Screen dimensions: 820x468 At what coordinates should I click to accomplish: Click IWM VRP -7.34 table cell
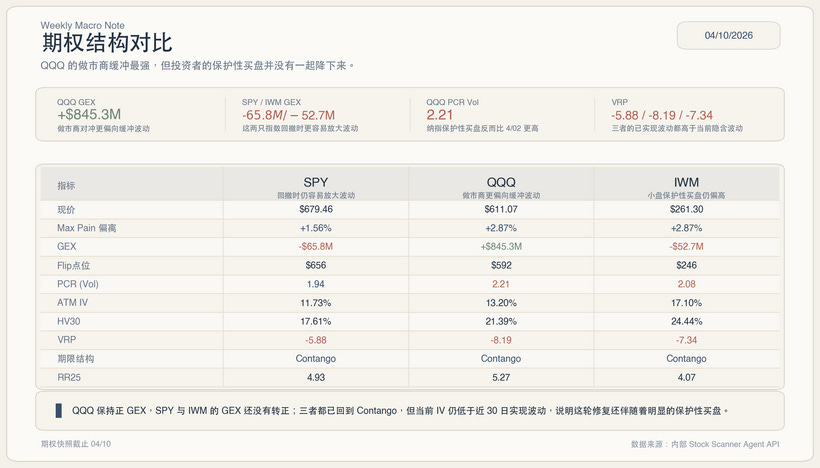(686, 340)
